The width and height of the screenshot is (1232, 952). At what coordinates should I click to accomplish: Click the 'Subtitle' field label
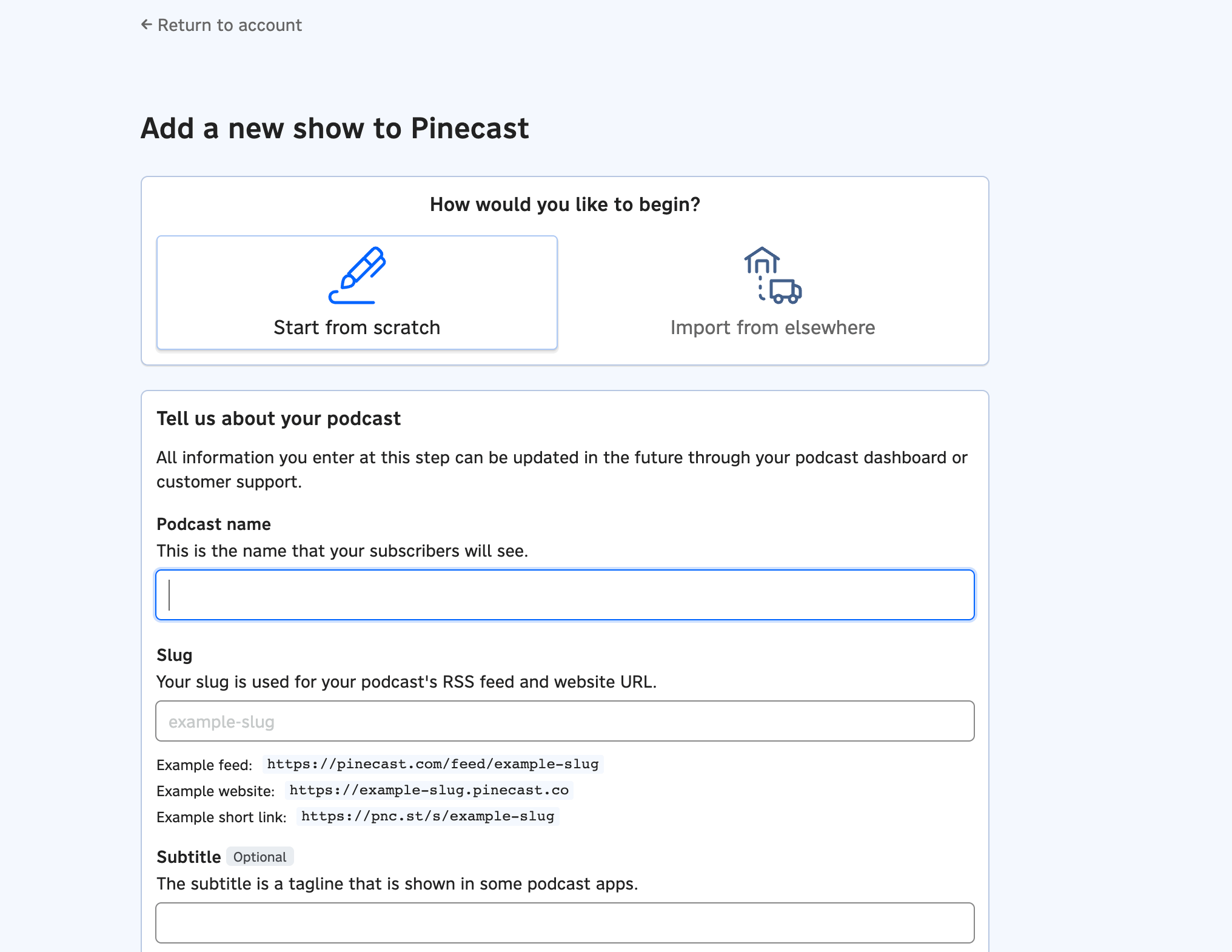[189, 857]
